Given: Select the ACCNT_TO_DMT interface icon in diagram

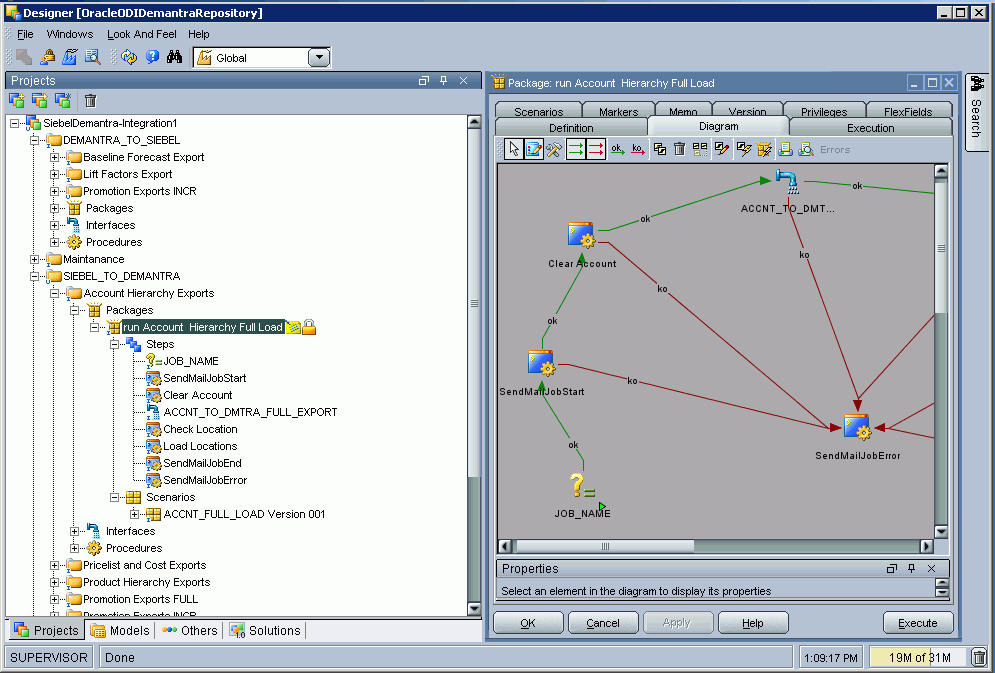Looking at the screenshot, I should point(787,181).
